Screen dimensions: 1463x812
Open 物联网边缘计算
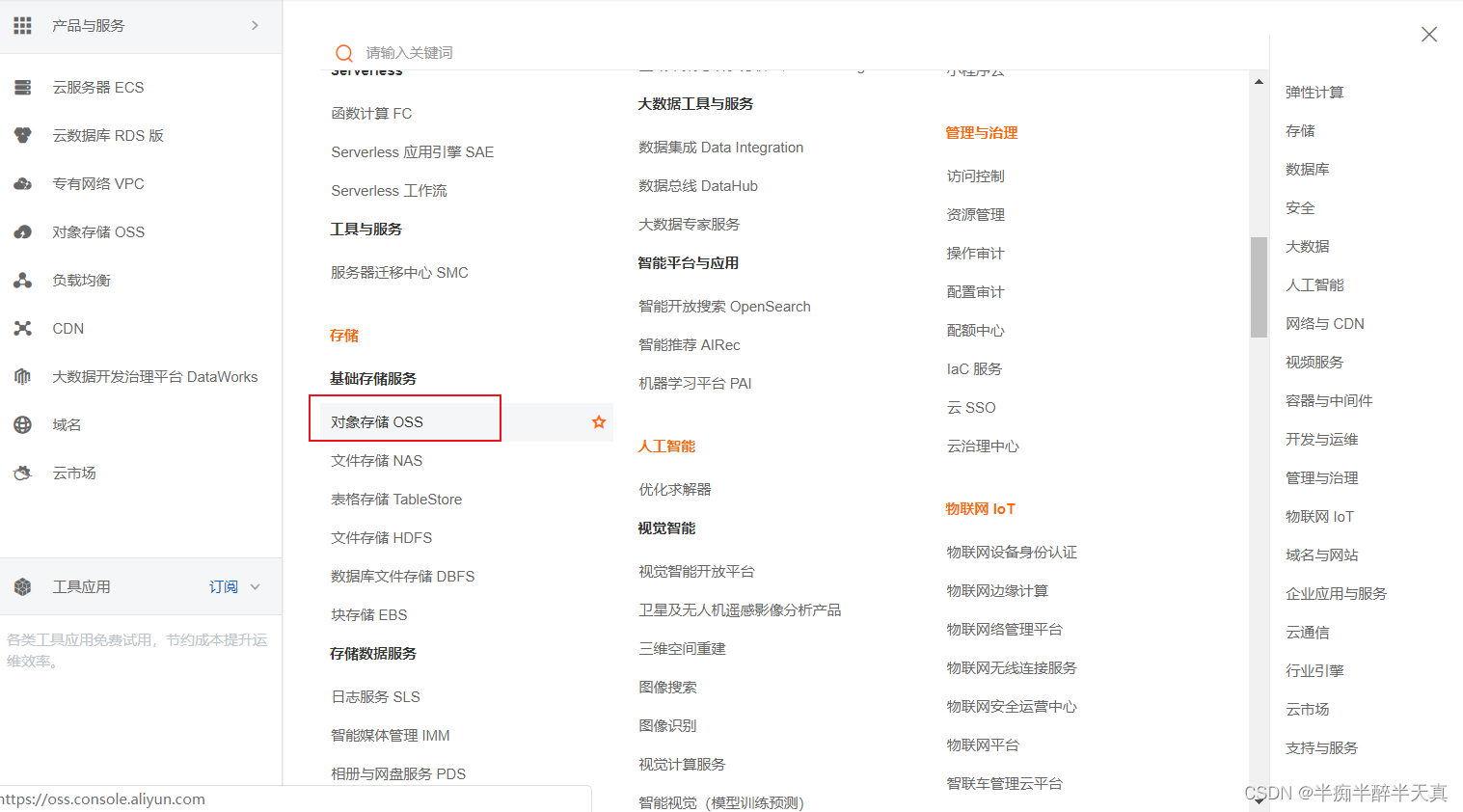pyautogui.click(x=997, y=590)
